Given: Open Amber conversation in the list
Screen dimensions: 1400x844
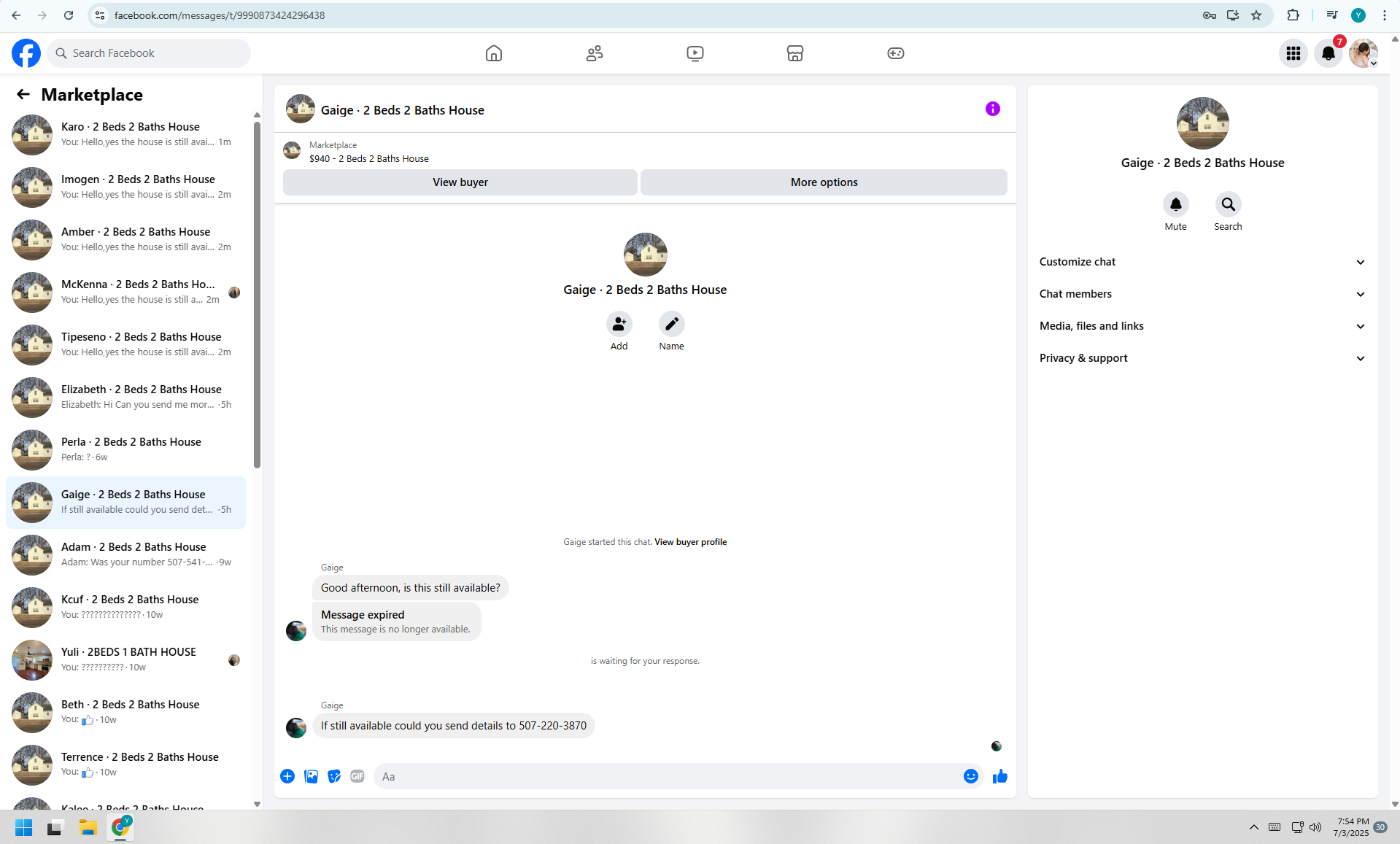Looking at the screenshot, I should pyautogui.click(x=125, y=240).
